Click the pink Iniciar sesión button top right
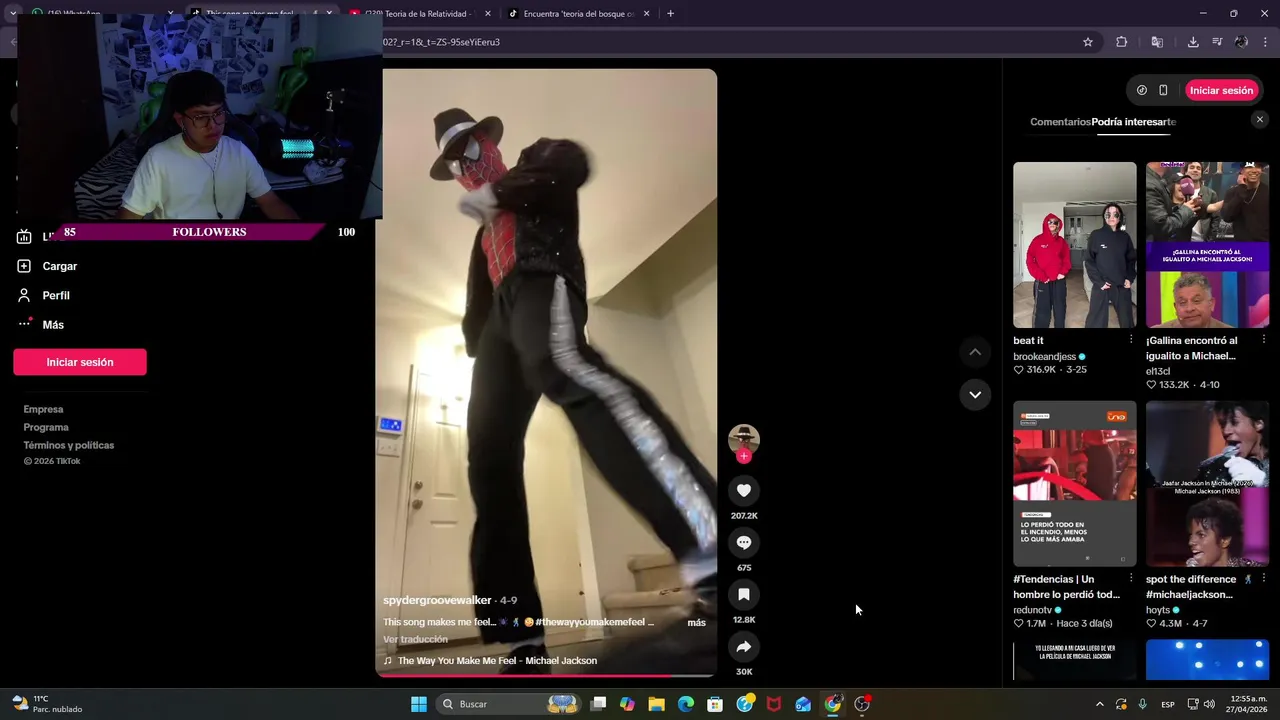Screen dimensions: 1280x720 tap(1221, 90)
